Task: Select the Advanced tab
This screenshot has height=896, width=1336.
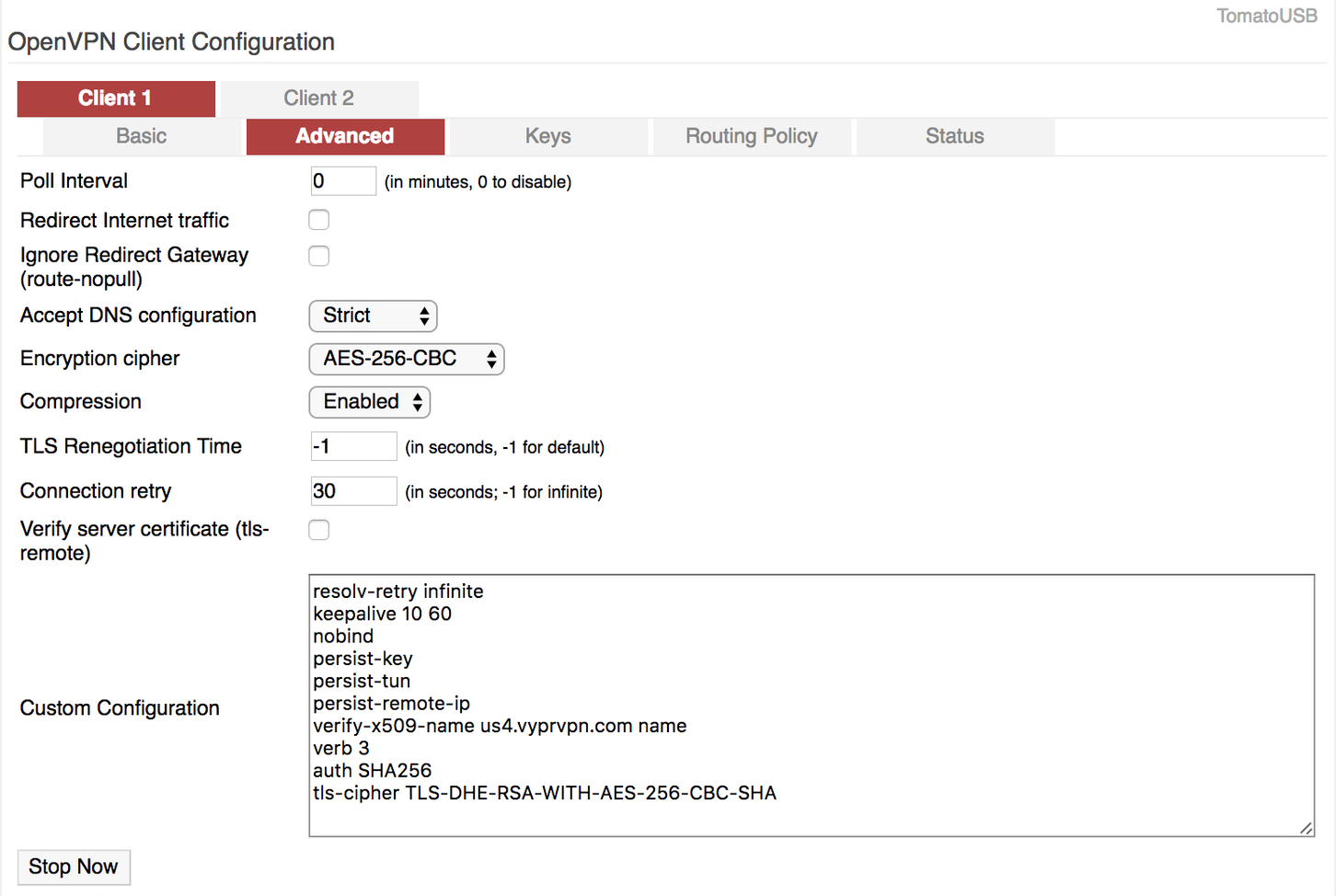Action: click(345, 136)
